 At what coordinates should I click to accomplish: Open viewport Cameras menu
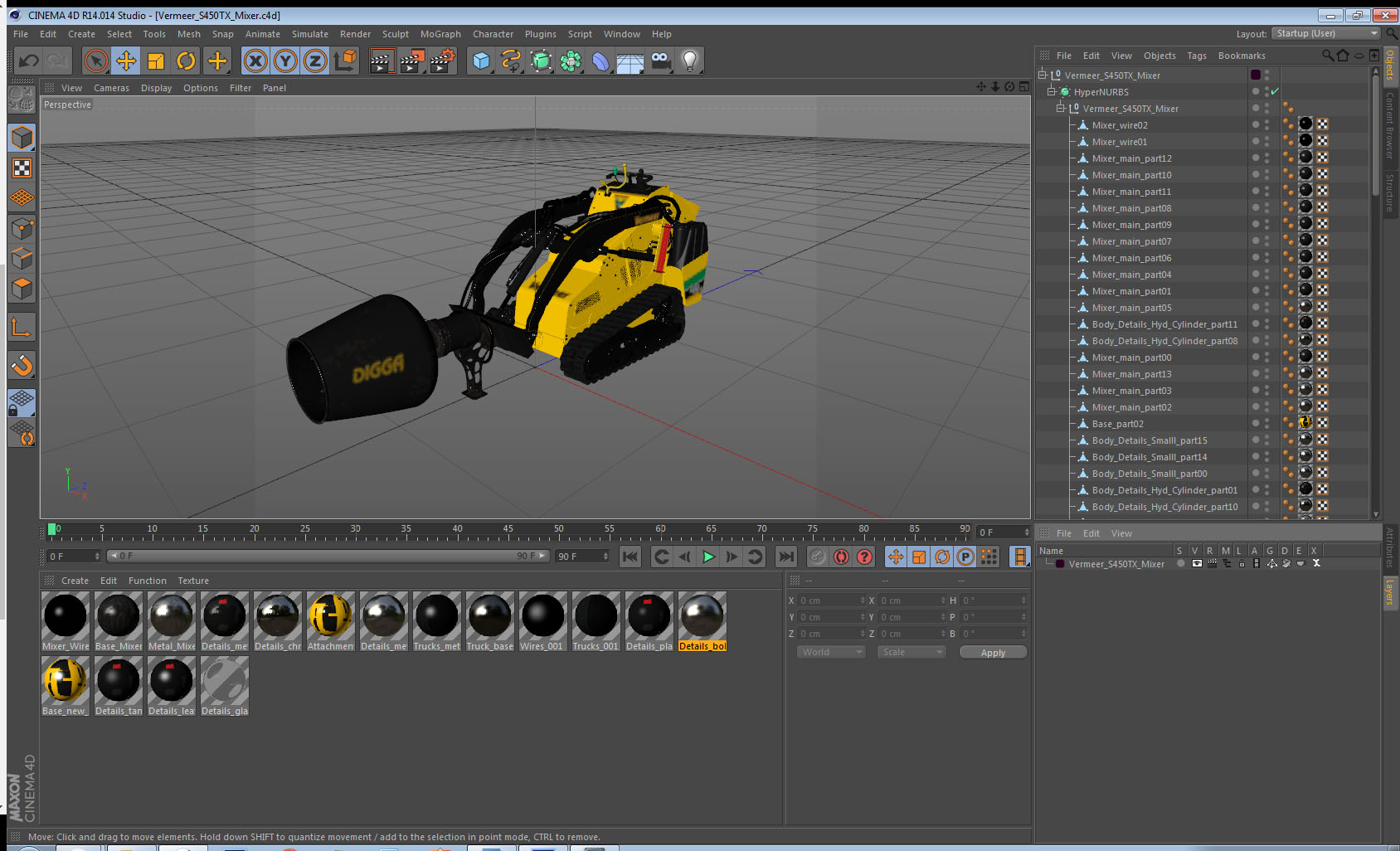[111, 88]
